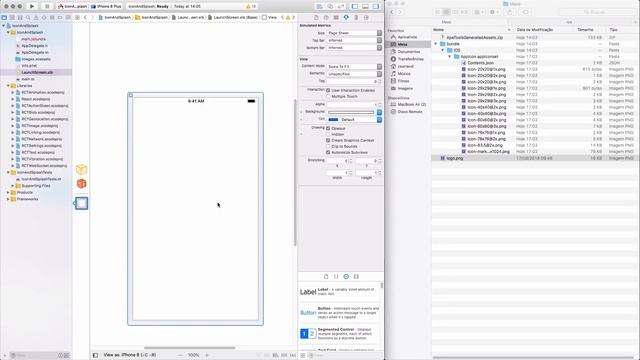640x360 pixels.
Task: Open the project navigator folder icon
Action: pos(4,18)
